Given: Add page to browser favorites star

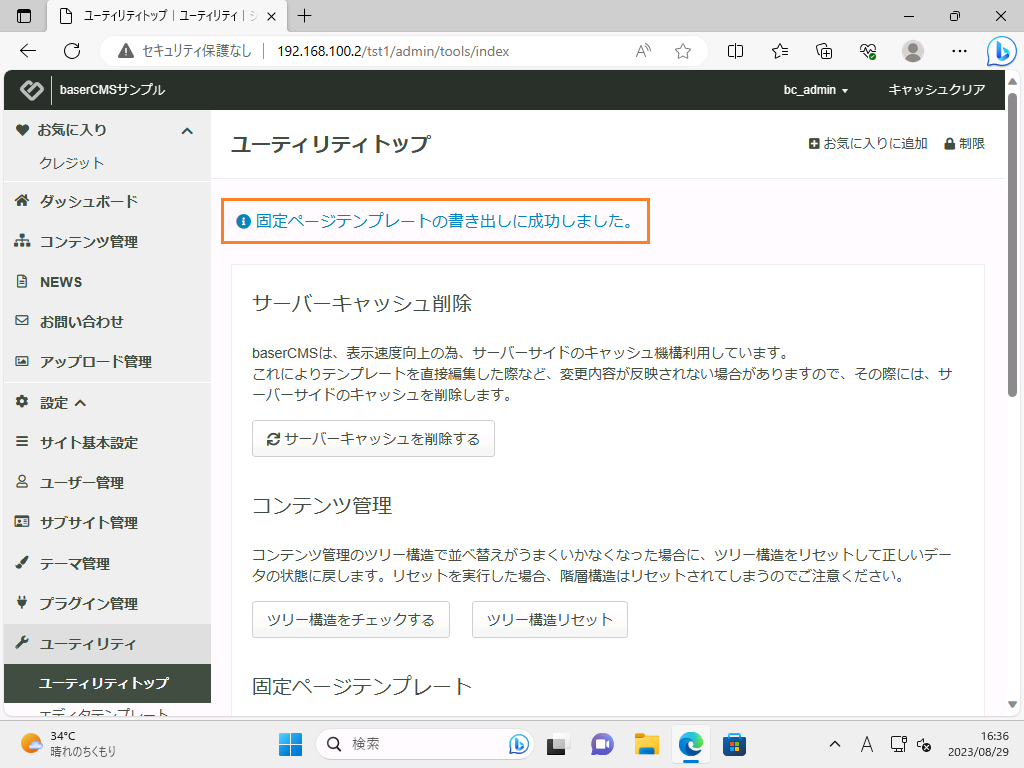Looking at the screenshot, I should (683, 51).
